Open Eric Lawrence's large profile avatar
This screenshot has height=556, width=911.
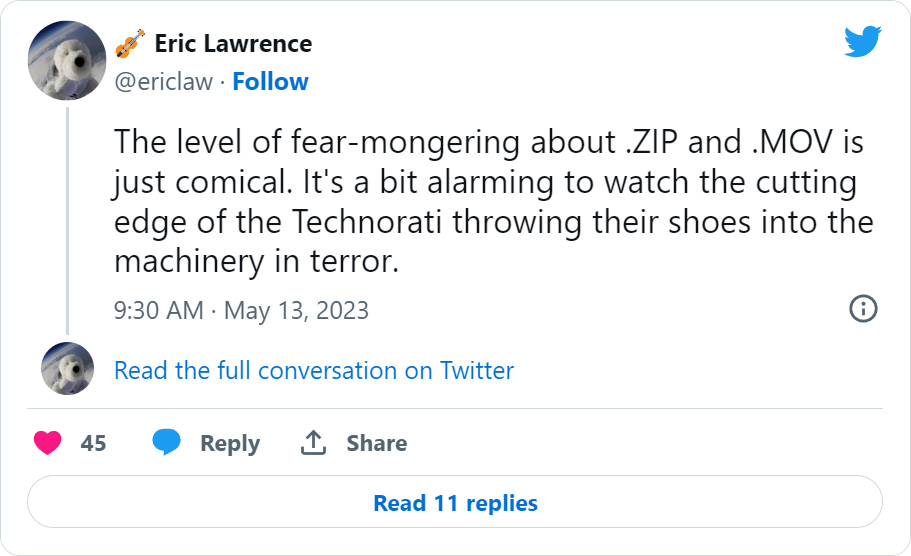click(67, 60)
